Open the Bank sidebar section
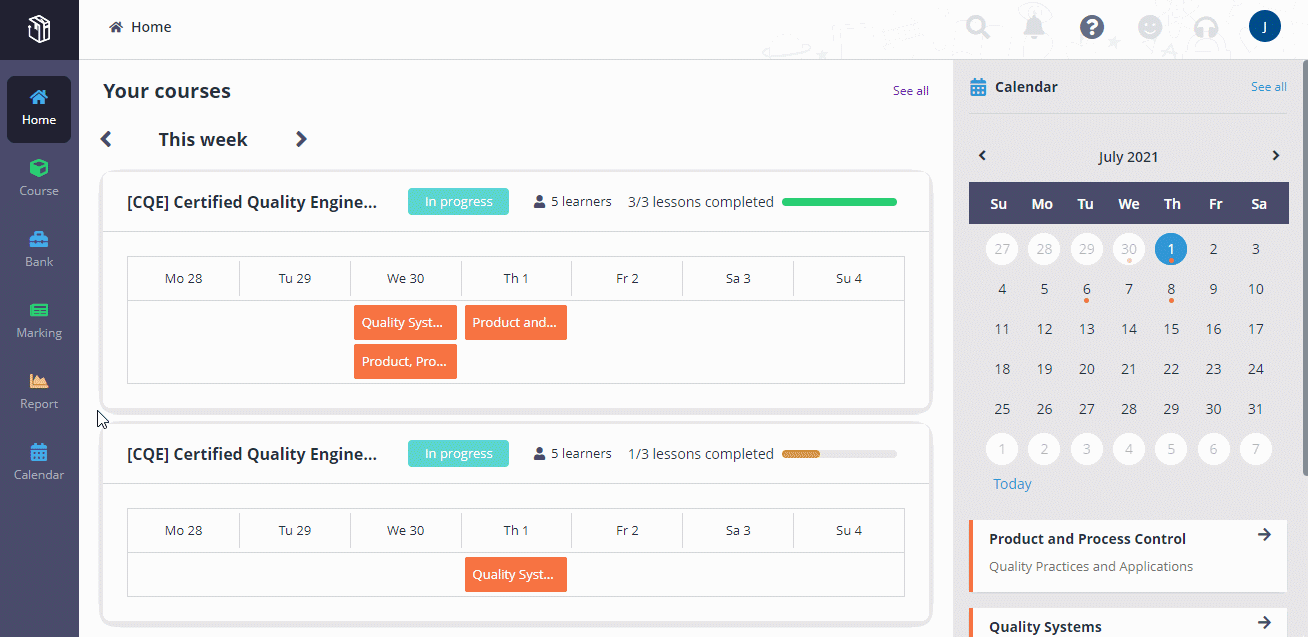Image resolution: width=1308 pixels, height=637 pixels. [39, 249]
